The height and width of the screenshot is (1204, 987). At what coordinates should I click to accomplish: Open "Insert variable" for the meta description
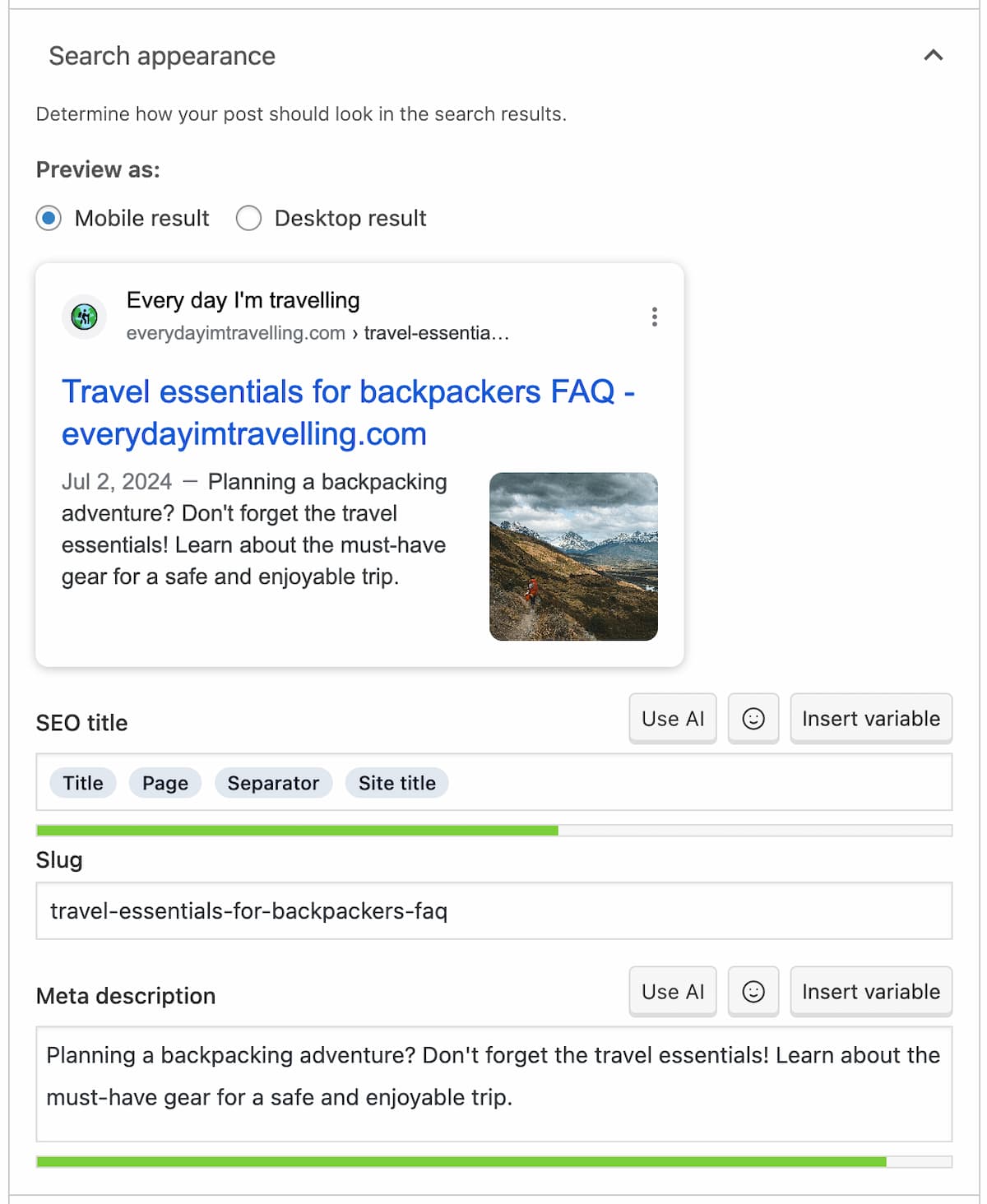[x=871, y=991]
